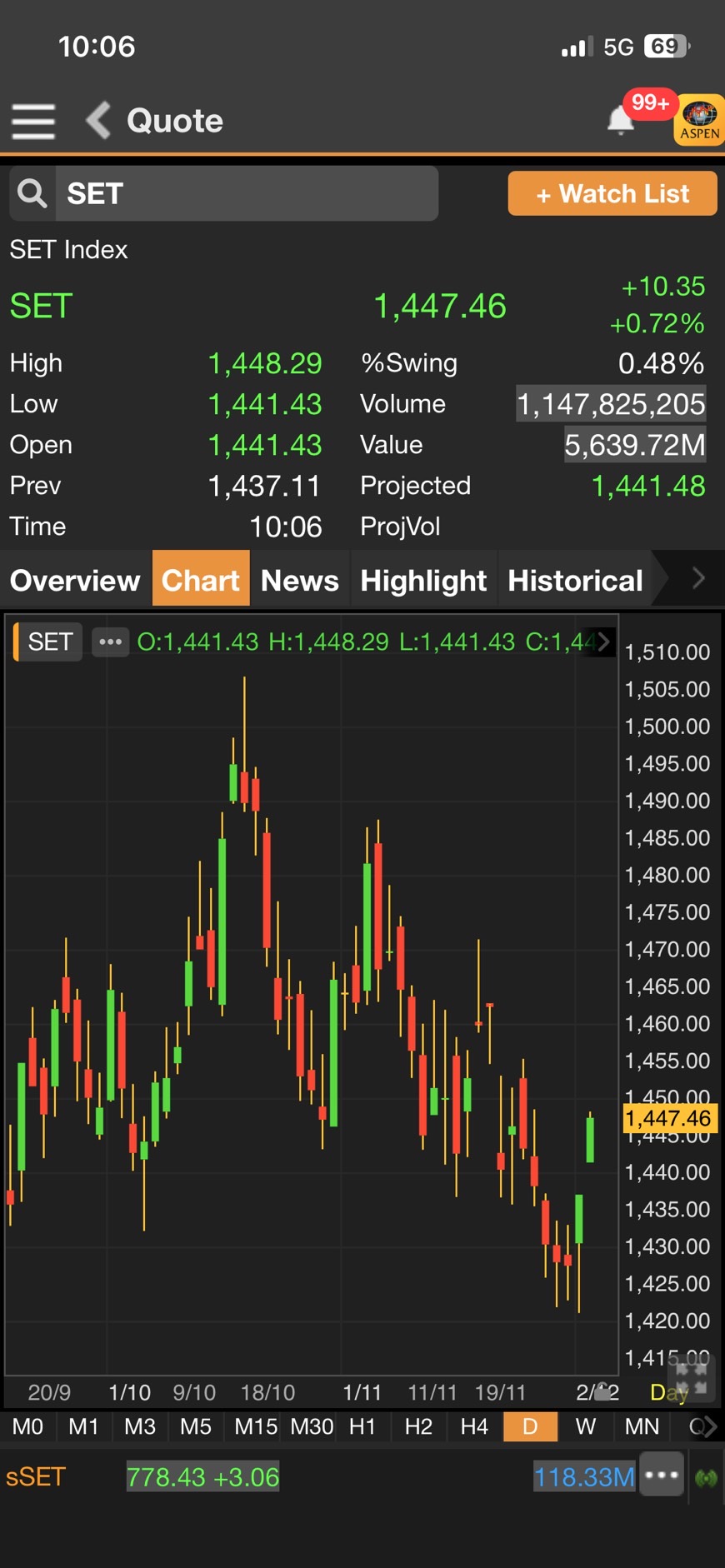Set chart timeframe to H1

tap(362, 1426)
